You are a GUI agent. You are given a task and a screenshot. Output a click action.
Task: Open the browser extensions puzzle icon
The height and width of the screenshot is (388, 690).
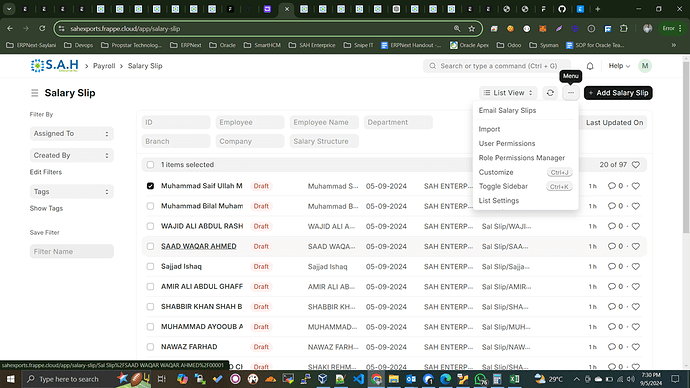pos(624,29)
